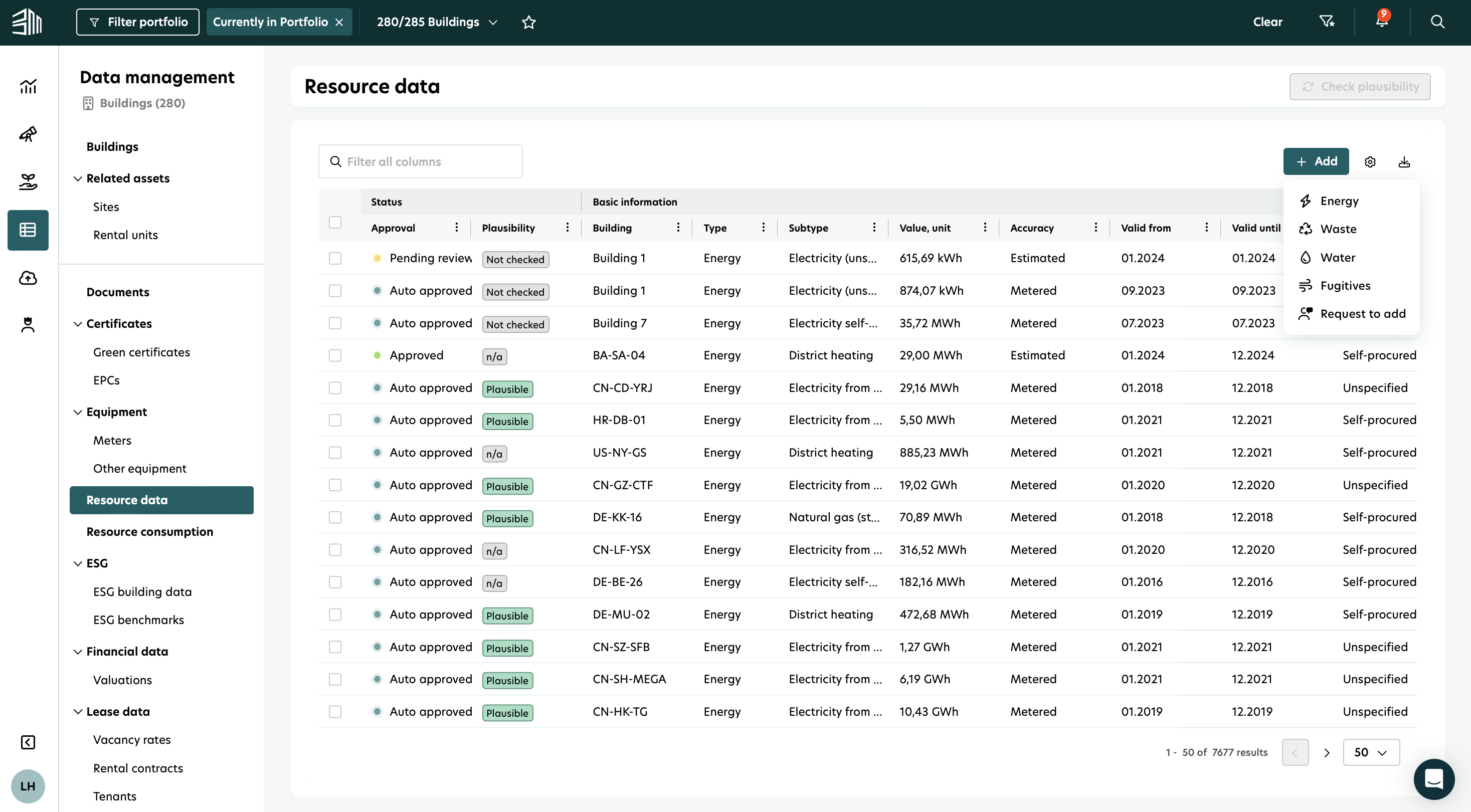Open the search magnifier in top bar
Image resolution: width=1471 pixels, height=812 pixels.
pos(1437,22)
